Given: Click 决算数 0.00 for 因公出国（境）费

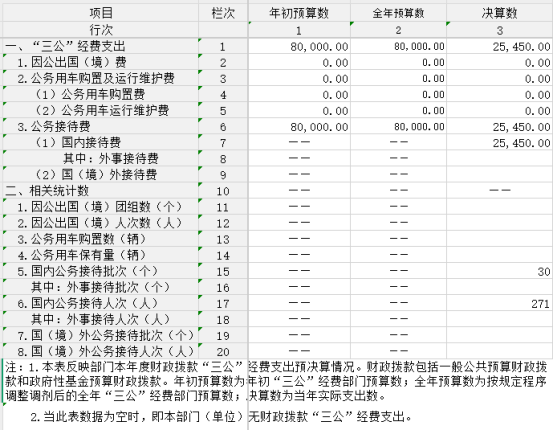Looking at the screenshot, I should point(537,63).
